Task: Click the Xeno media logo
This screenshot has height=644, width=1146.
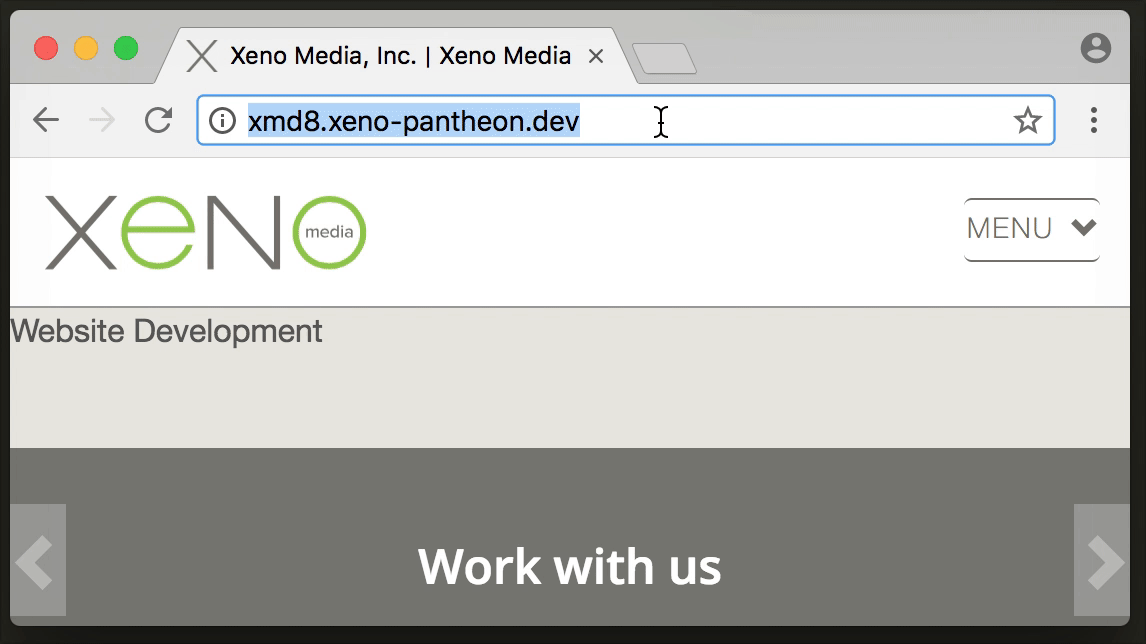Action: pyautogui.click(x=205, y=232)
